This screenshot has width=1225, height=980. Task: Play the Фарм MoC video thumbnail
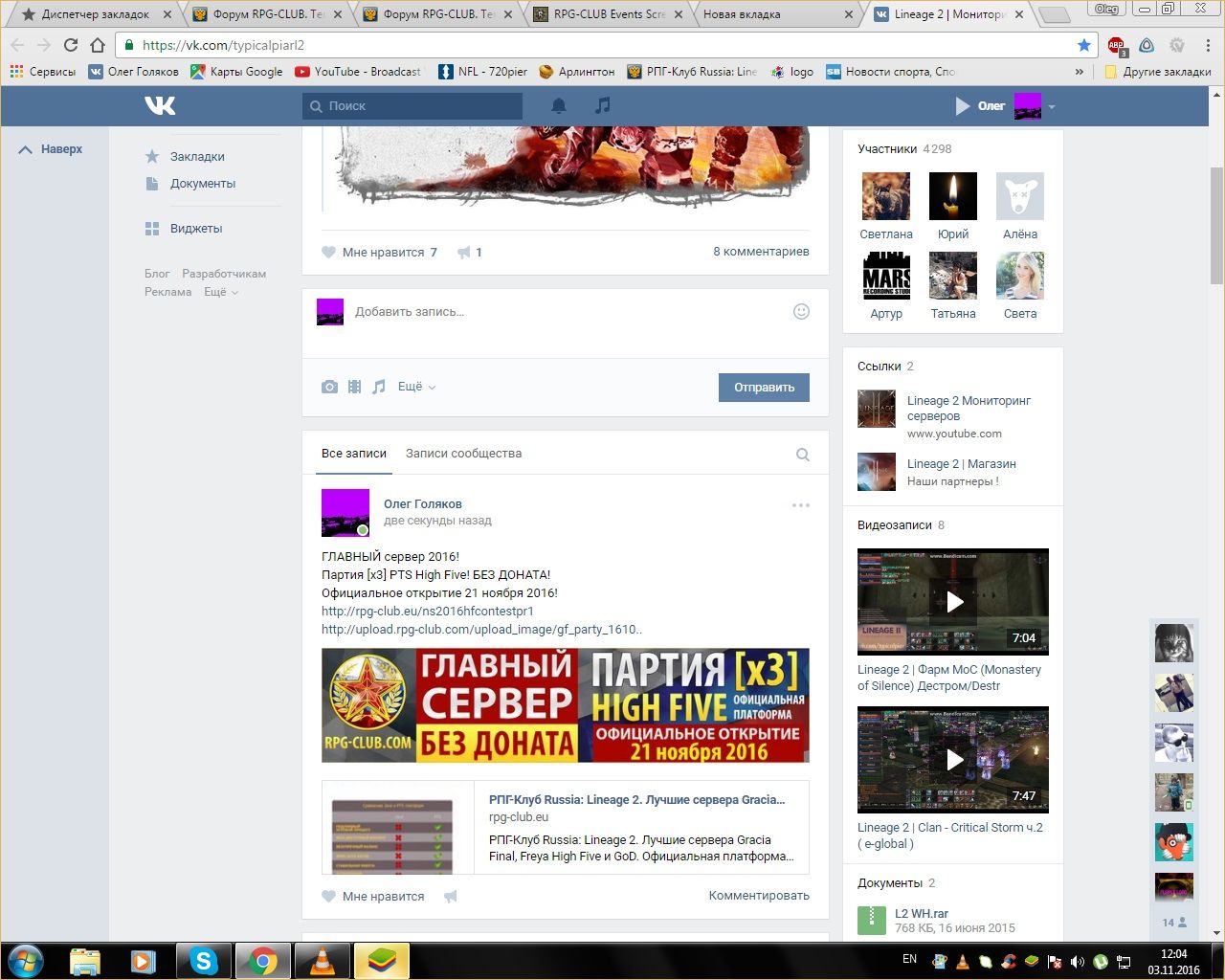tap(953, 602)
